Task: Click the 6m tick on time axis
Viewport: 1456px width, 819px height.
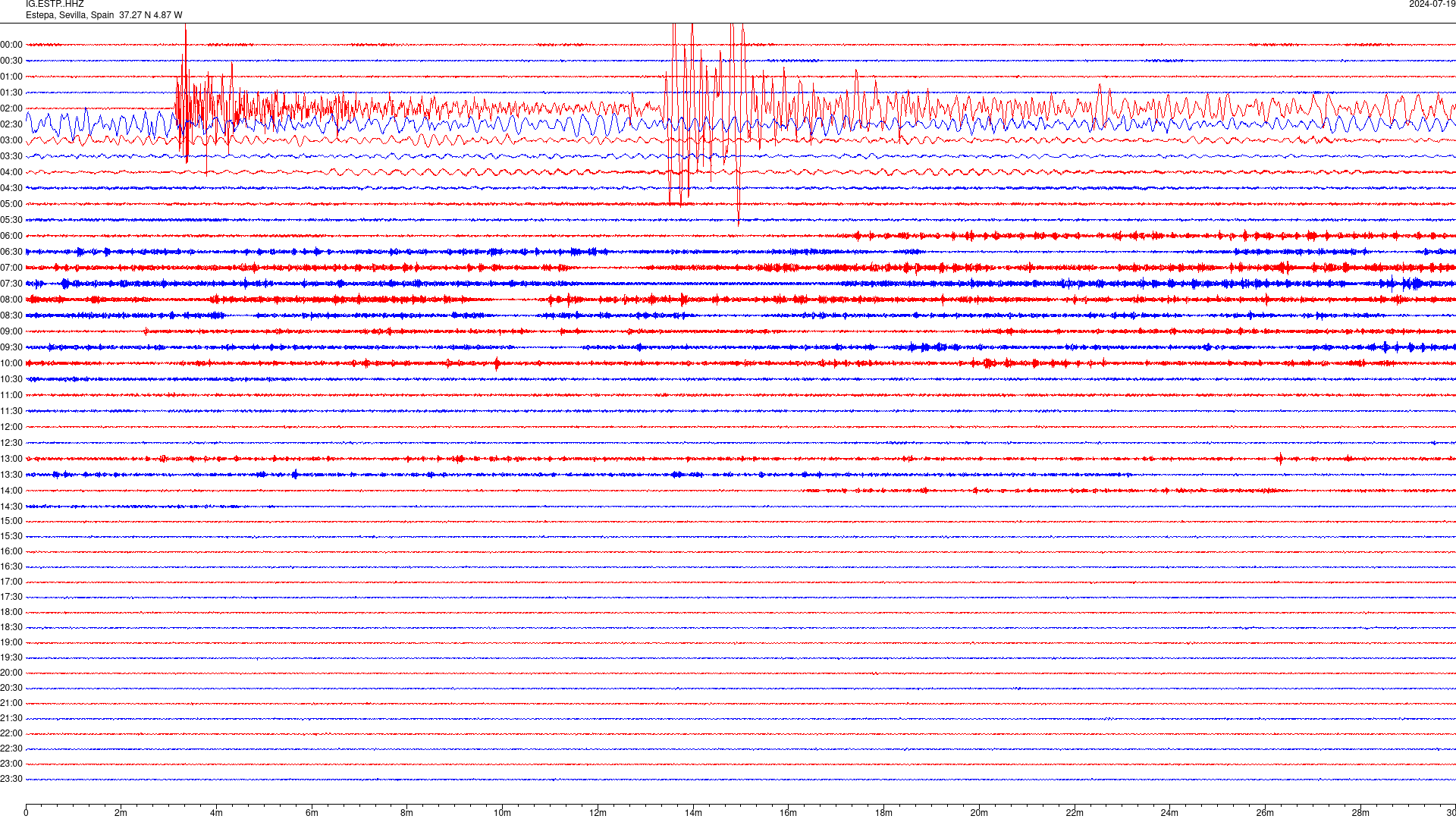Action: pos(312,813)
